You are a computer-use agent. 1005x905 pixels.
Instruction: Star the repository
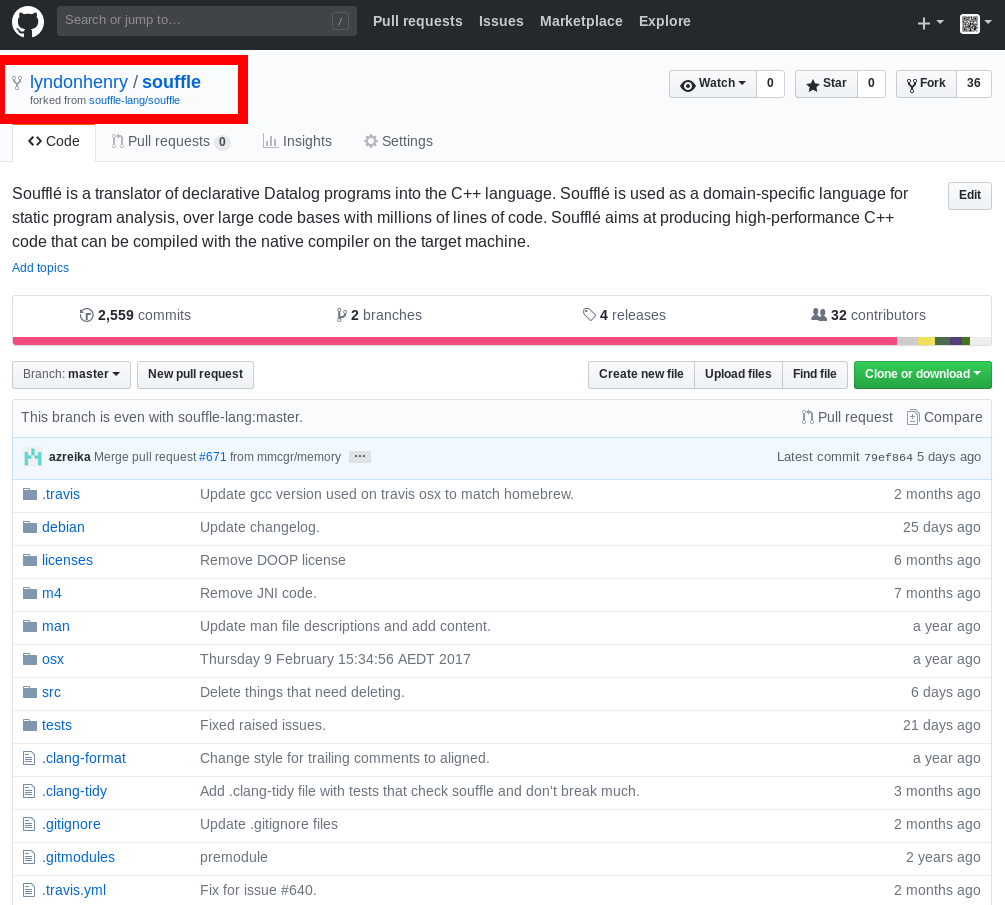[x=826, y=84]
